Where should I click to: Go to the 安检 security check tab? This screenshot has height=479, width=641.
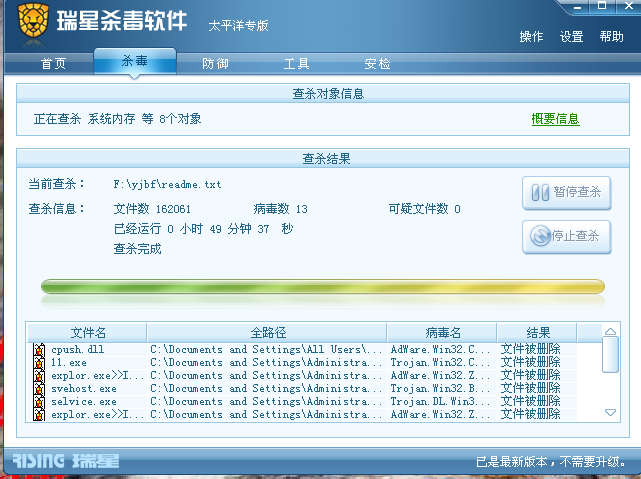377,64
